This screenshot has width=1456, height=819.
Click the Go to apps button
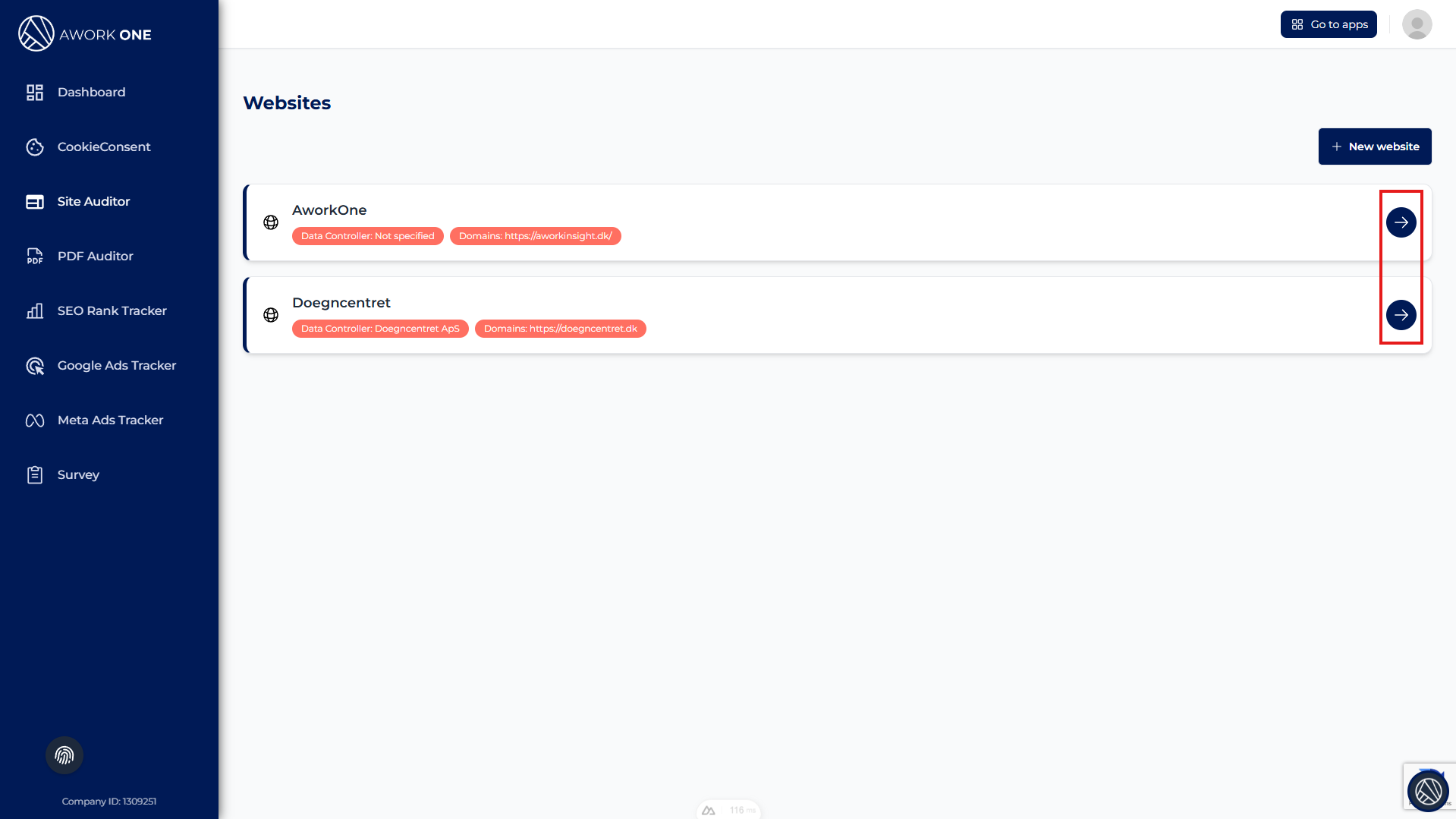1329,24
